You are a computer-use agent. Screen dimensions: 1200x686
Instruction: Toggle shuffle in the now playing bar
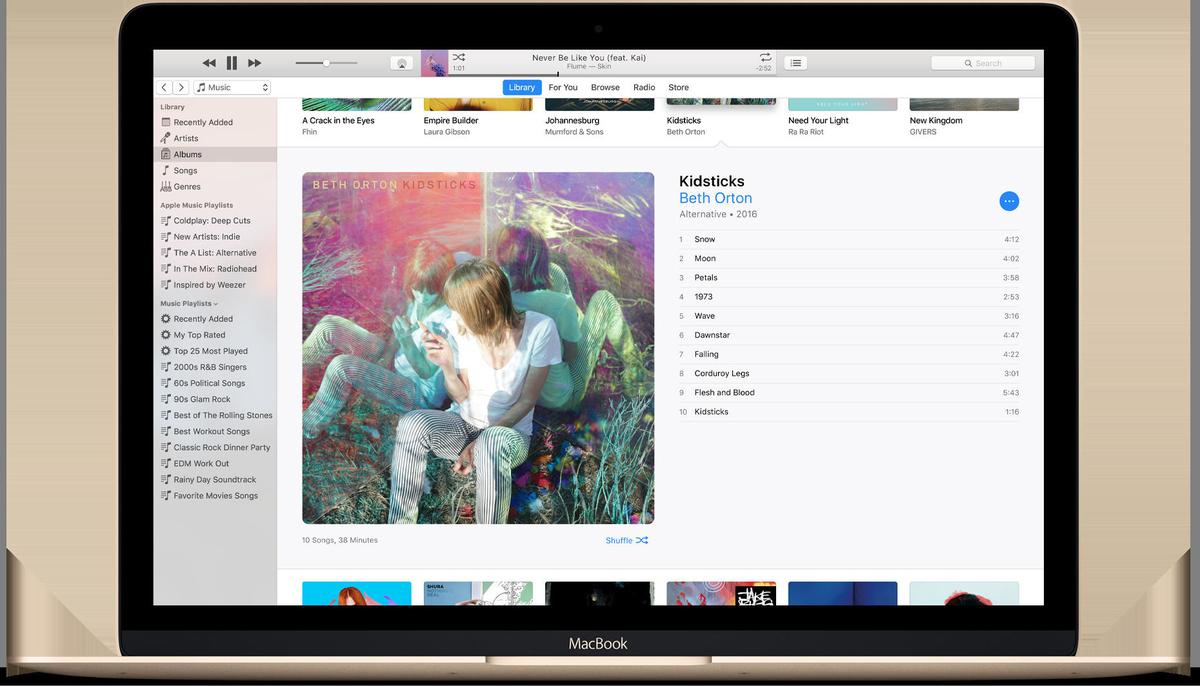pos(458,57)
